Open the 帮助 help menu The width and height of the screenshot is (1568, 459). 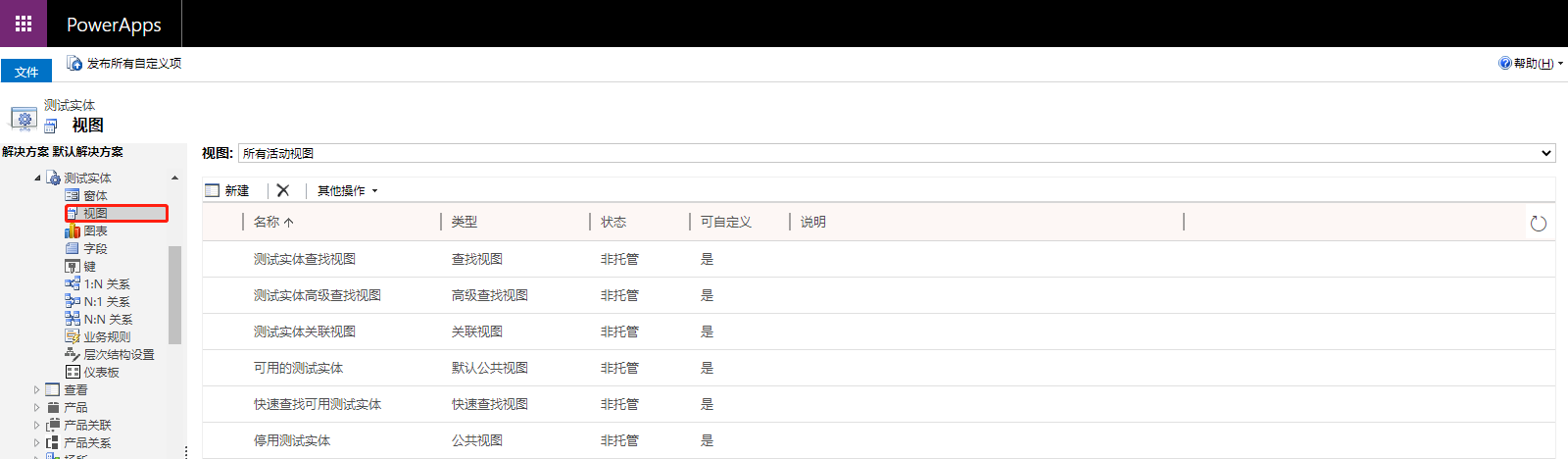point(1531,63)
